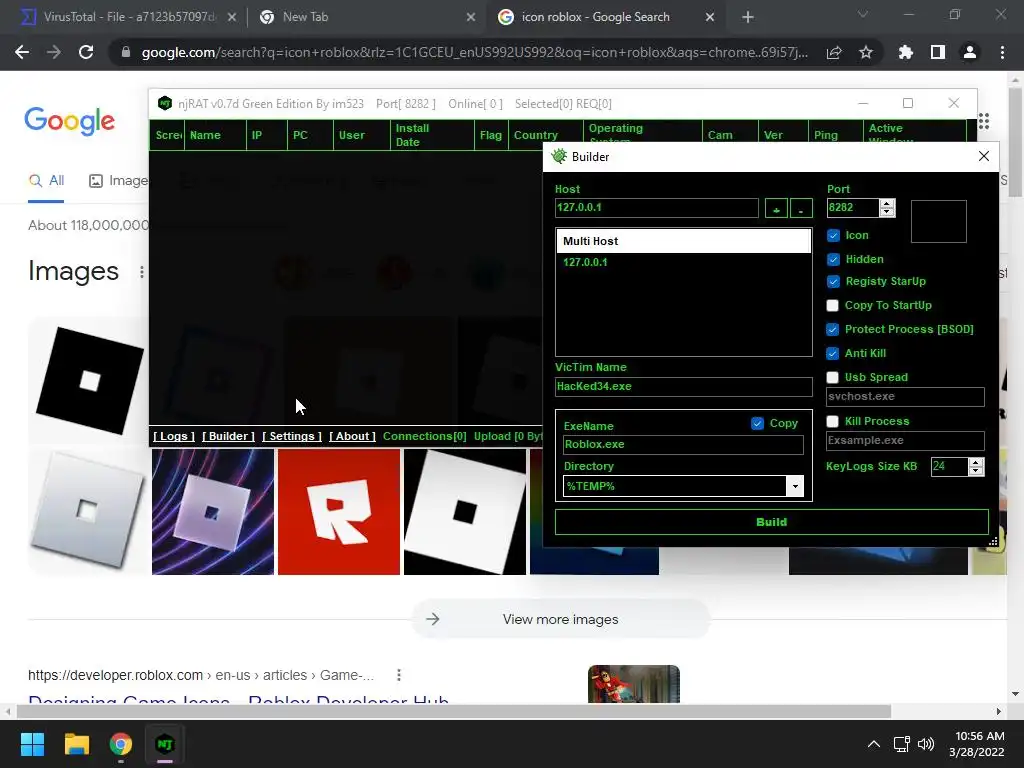
Task: Open the Chrome extensions puzzle icon
Action: coord(906,52)
